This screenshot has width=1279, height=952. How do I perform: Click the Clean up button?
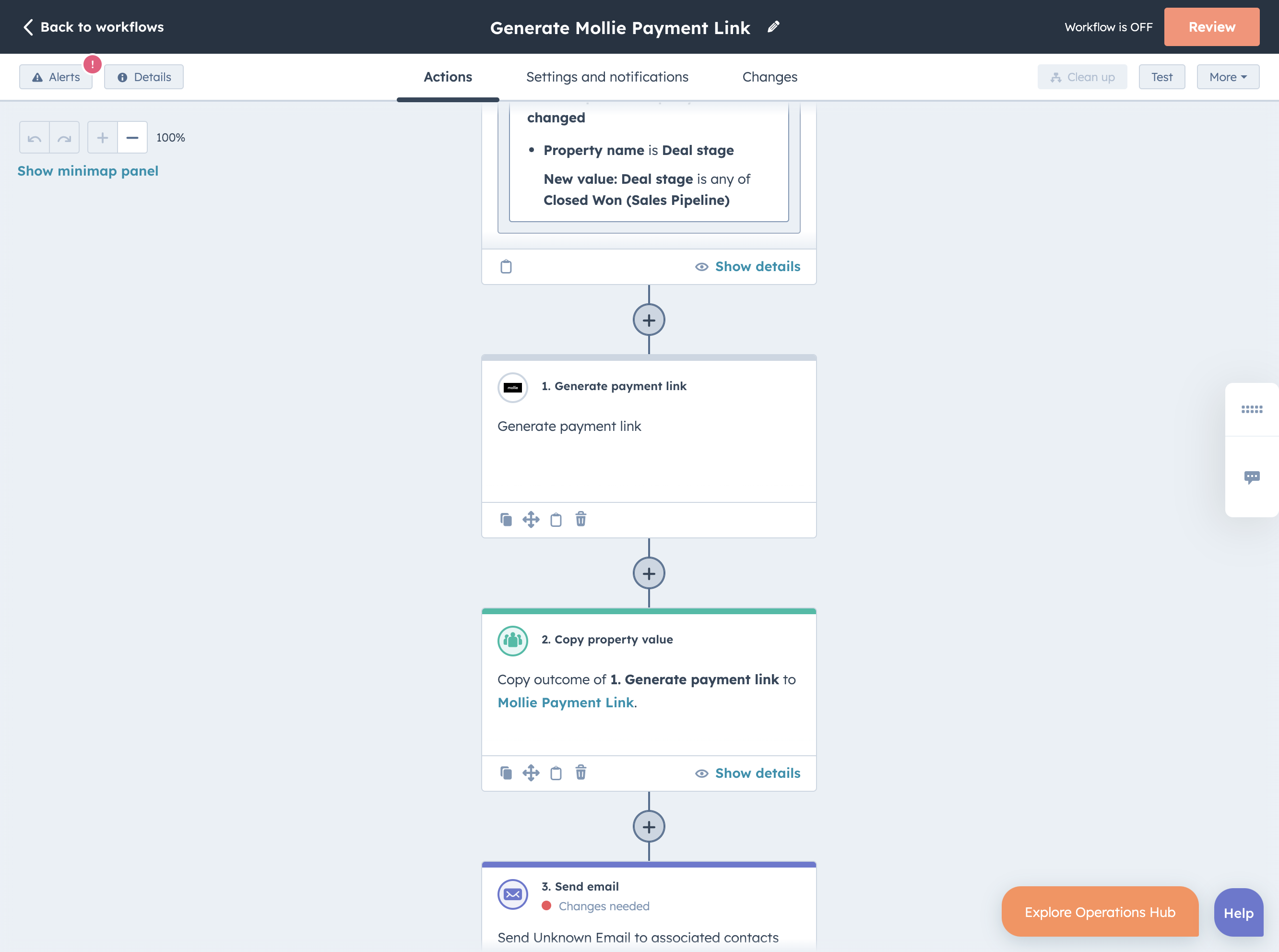click(x=1082, y=77)
